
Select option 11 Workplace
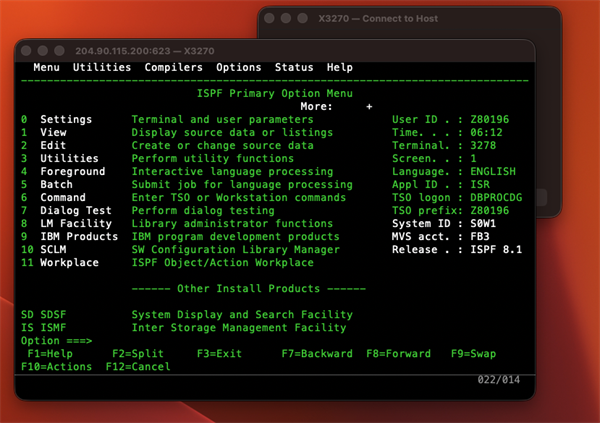(60, 263)
